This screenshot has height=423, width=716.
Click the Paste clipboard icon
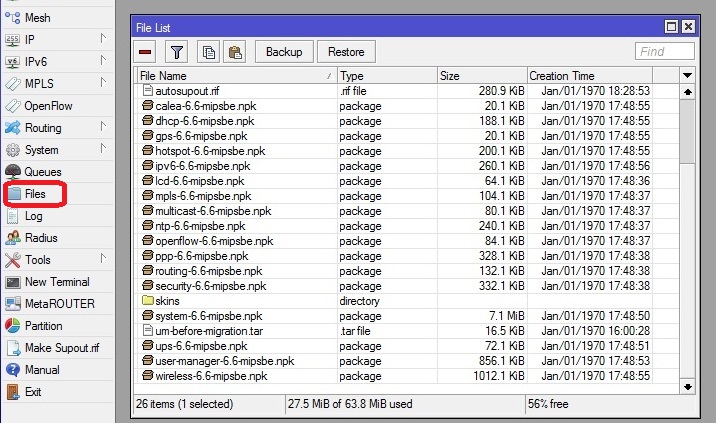point(234,51)
